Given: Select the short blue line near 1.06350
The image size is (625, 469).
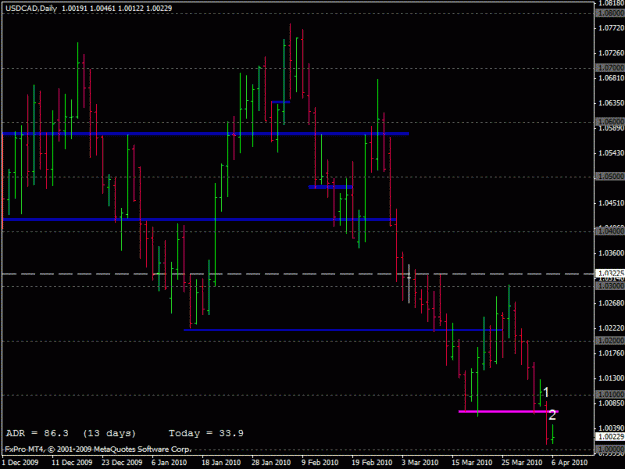Looking at the screenshot, I should pos(280,102).
